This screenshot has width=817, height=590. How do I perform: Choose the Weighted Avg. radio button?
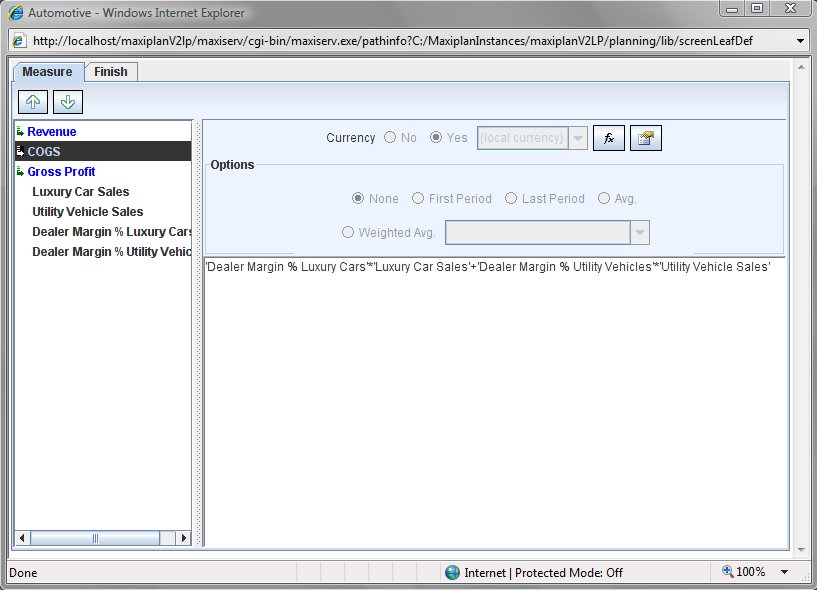coord(348,233)
